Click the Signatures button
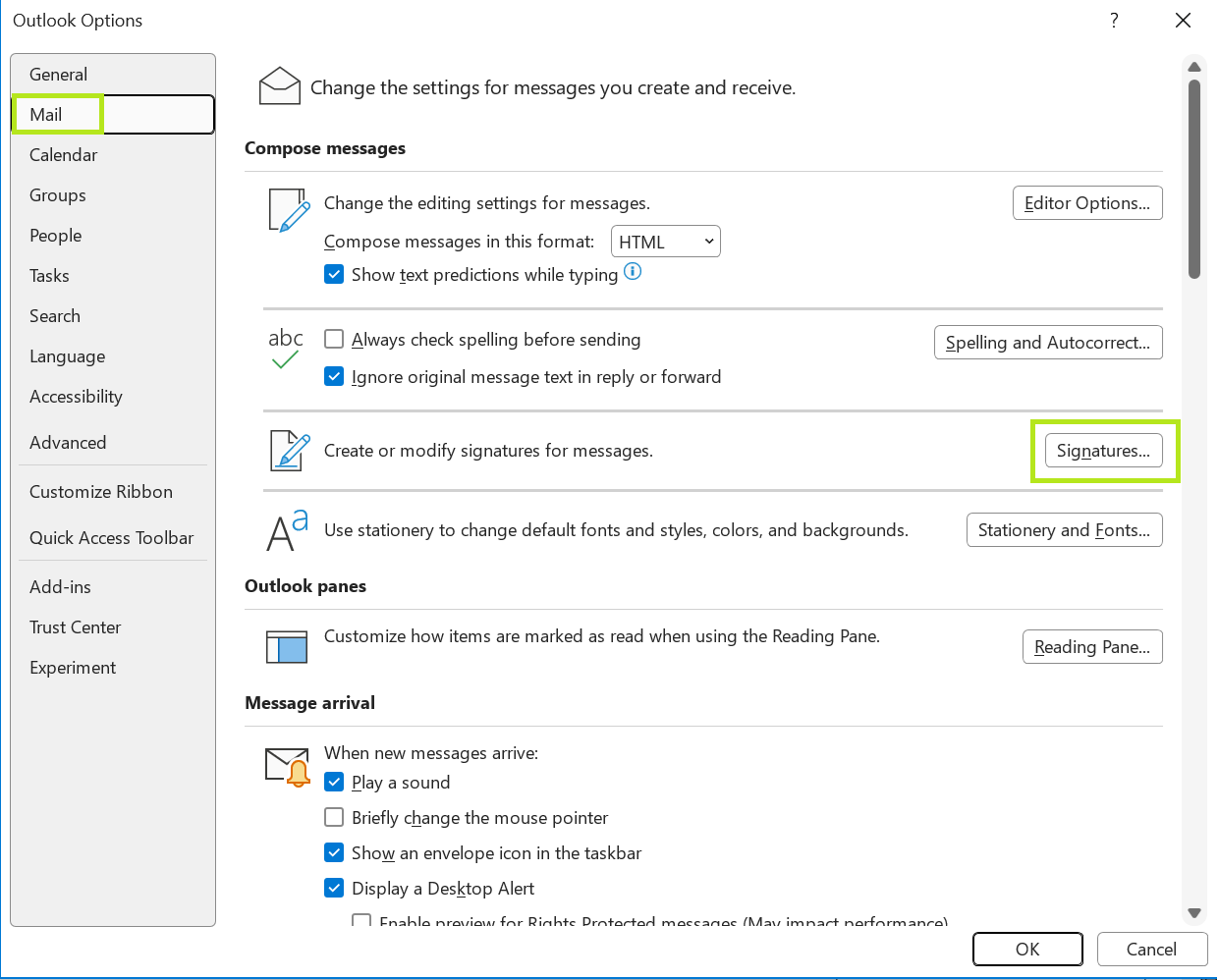 pos(1104,451)
